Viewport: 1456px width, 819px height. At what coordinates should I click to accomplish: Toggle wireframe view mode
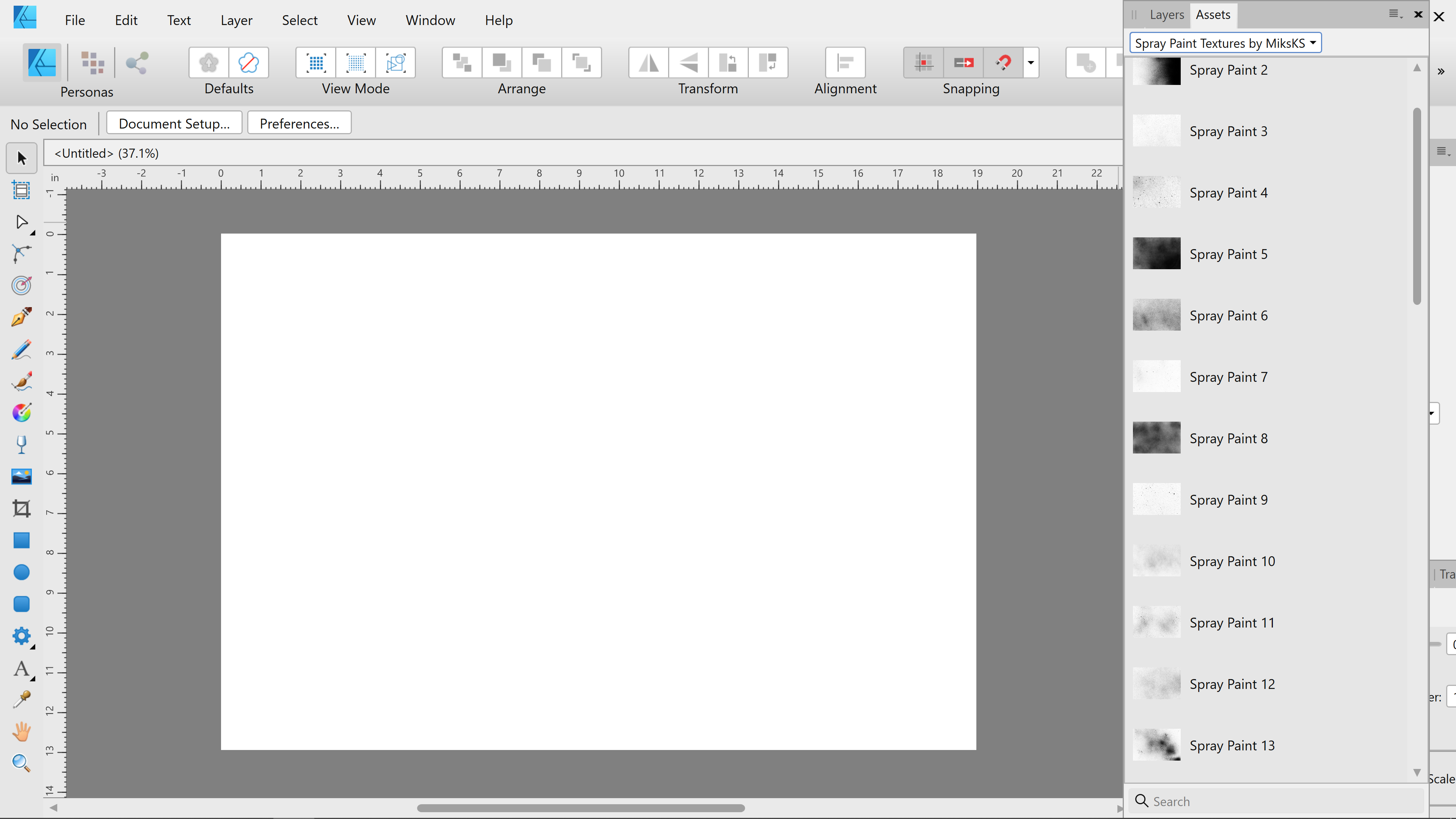395,62
